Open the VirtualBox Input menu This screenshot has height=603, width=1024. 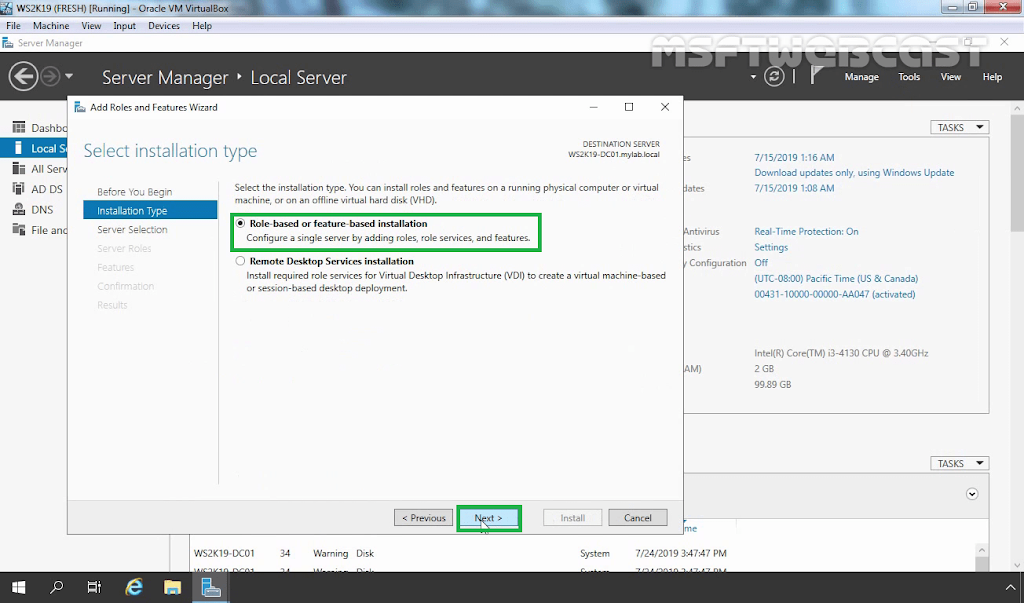124,25
